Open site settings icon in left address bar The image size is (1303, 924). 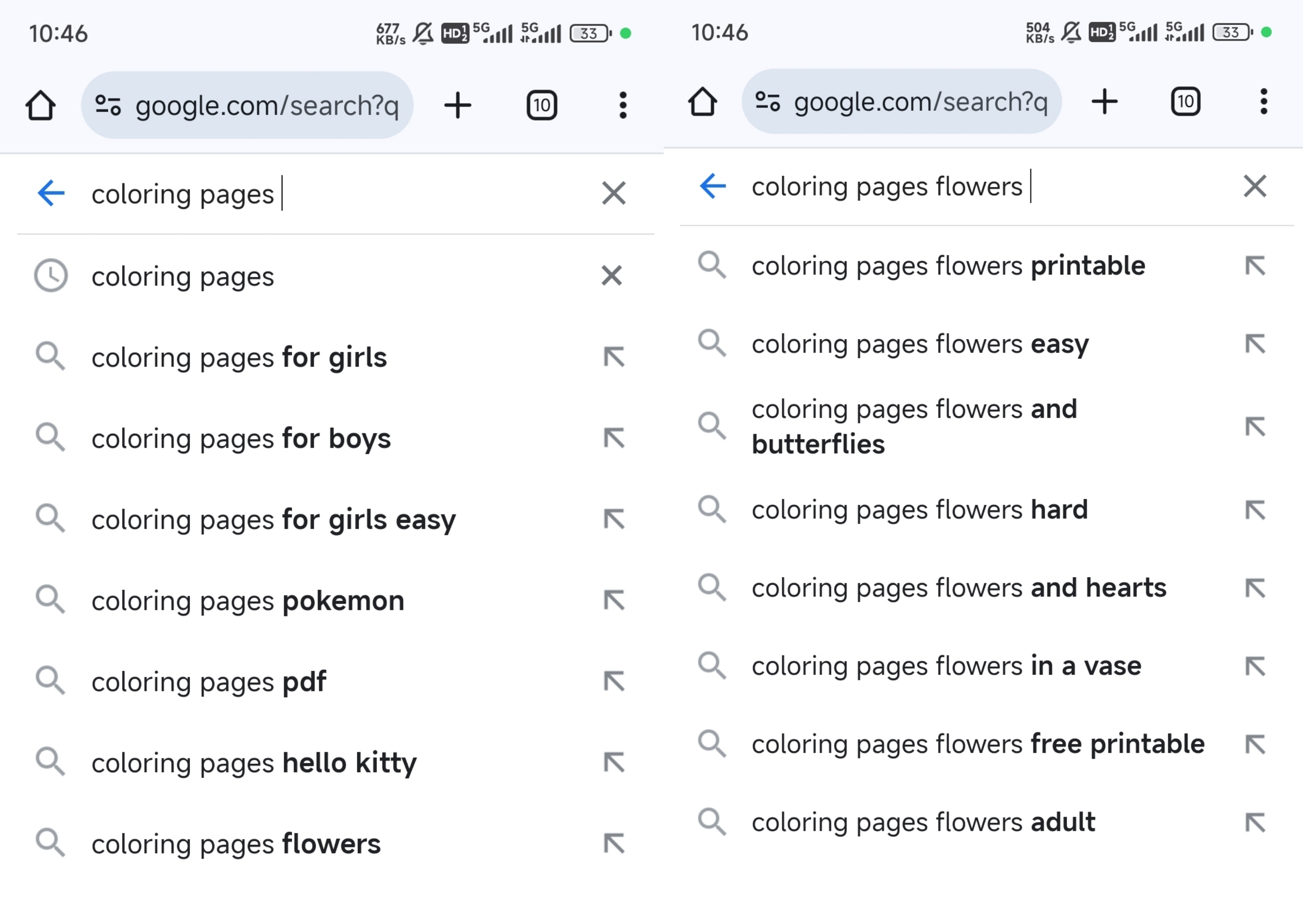(x=108, y=105)
